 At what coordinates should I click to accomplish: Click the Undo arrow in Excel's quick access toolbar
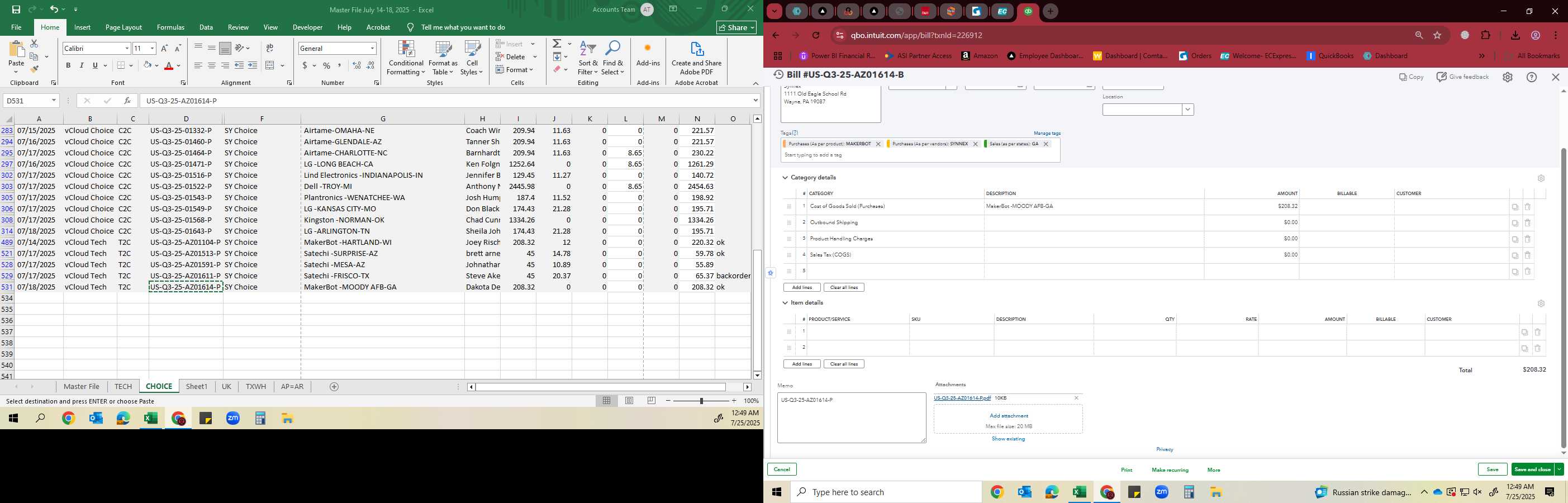54,9
